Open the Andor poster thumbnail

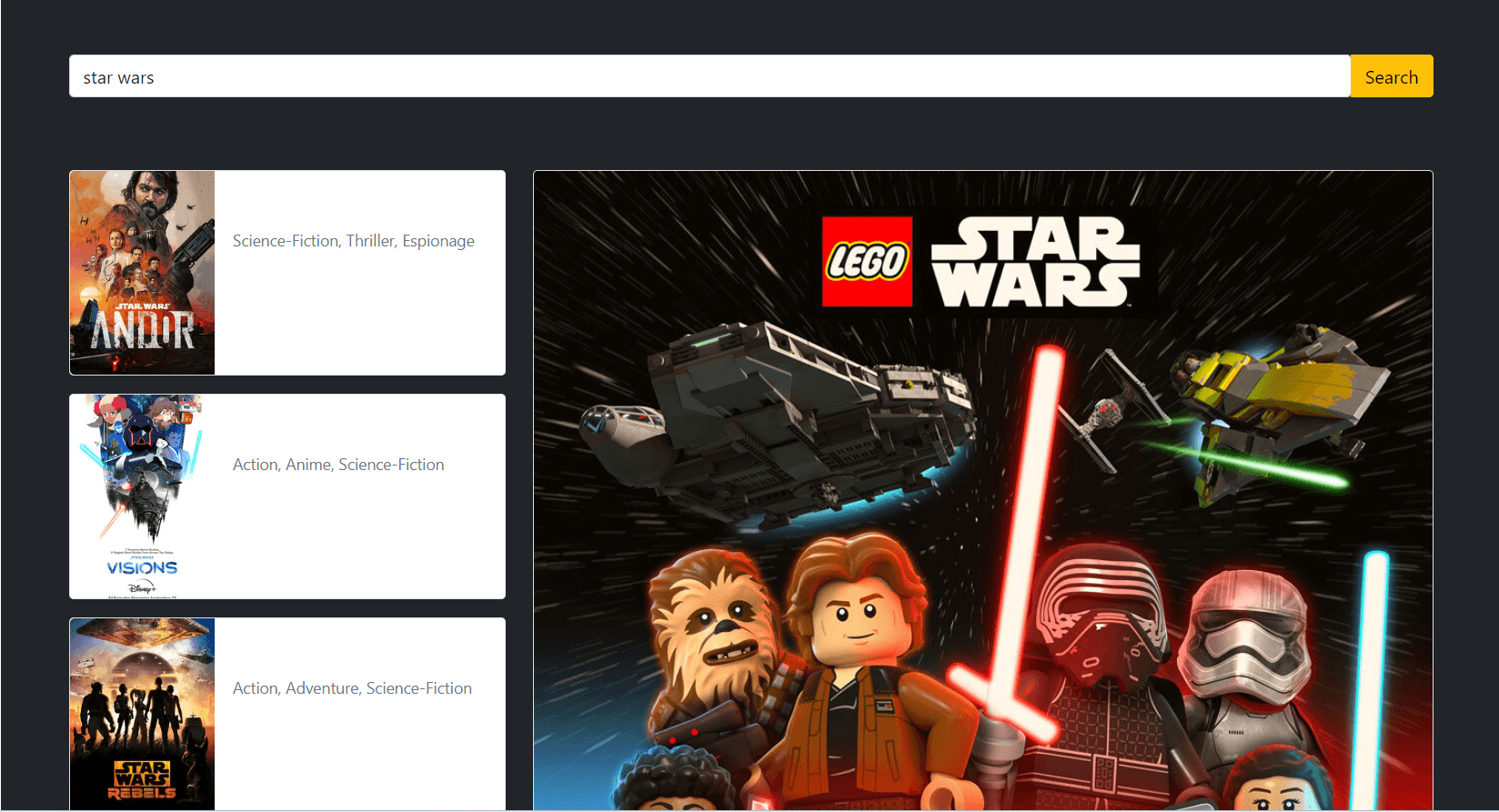tap(143, 273)
